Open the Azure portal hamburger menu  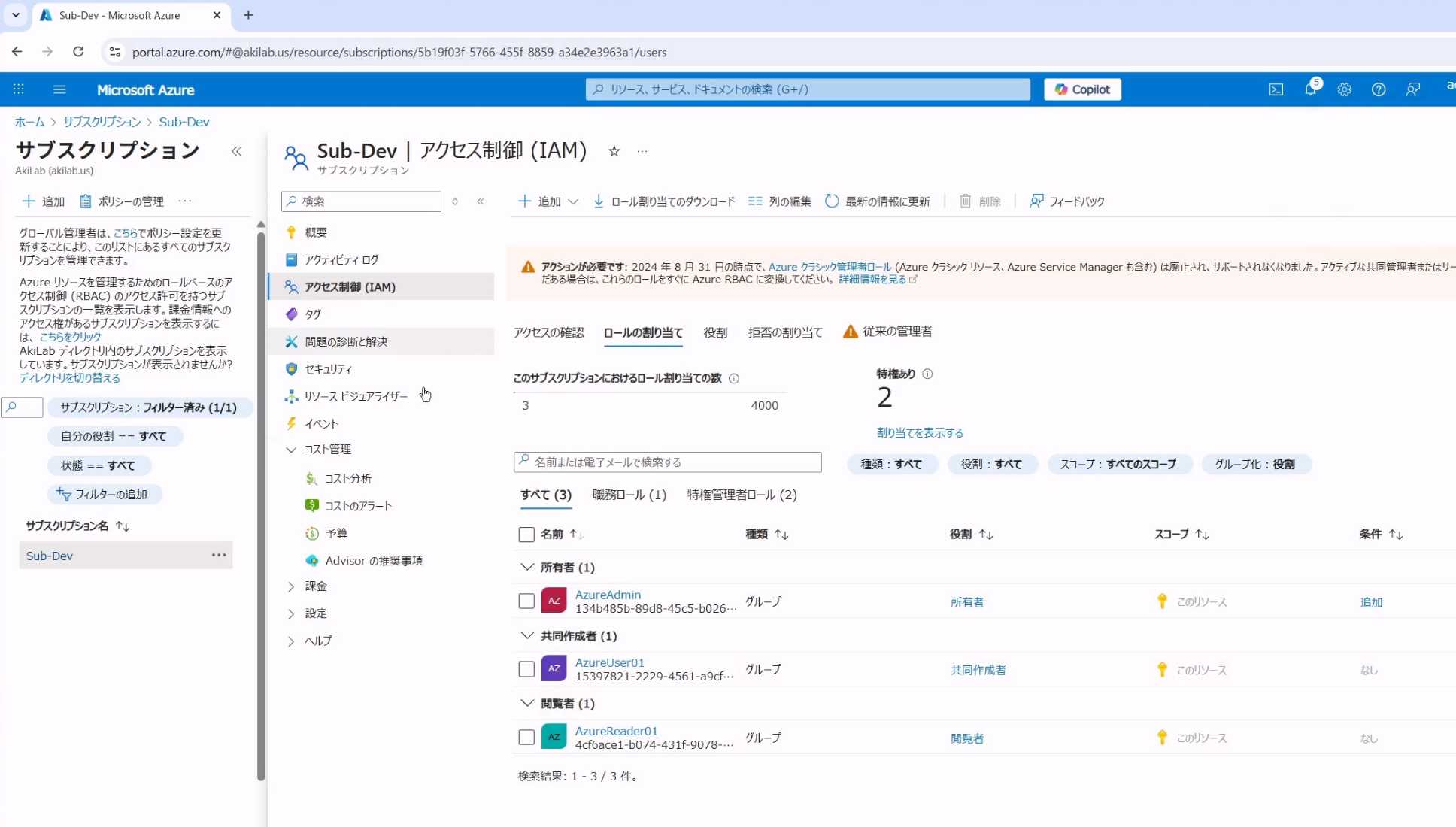[x=59, y=89]
